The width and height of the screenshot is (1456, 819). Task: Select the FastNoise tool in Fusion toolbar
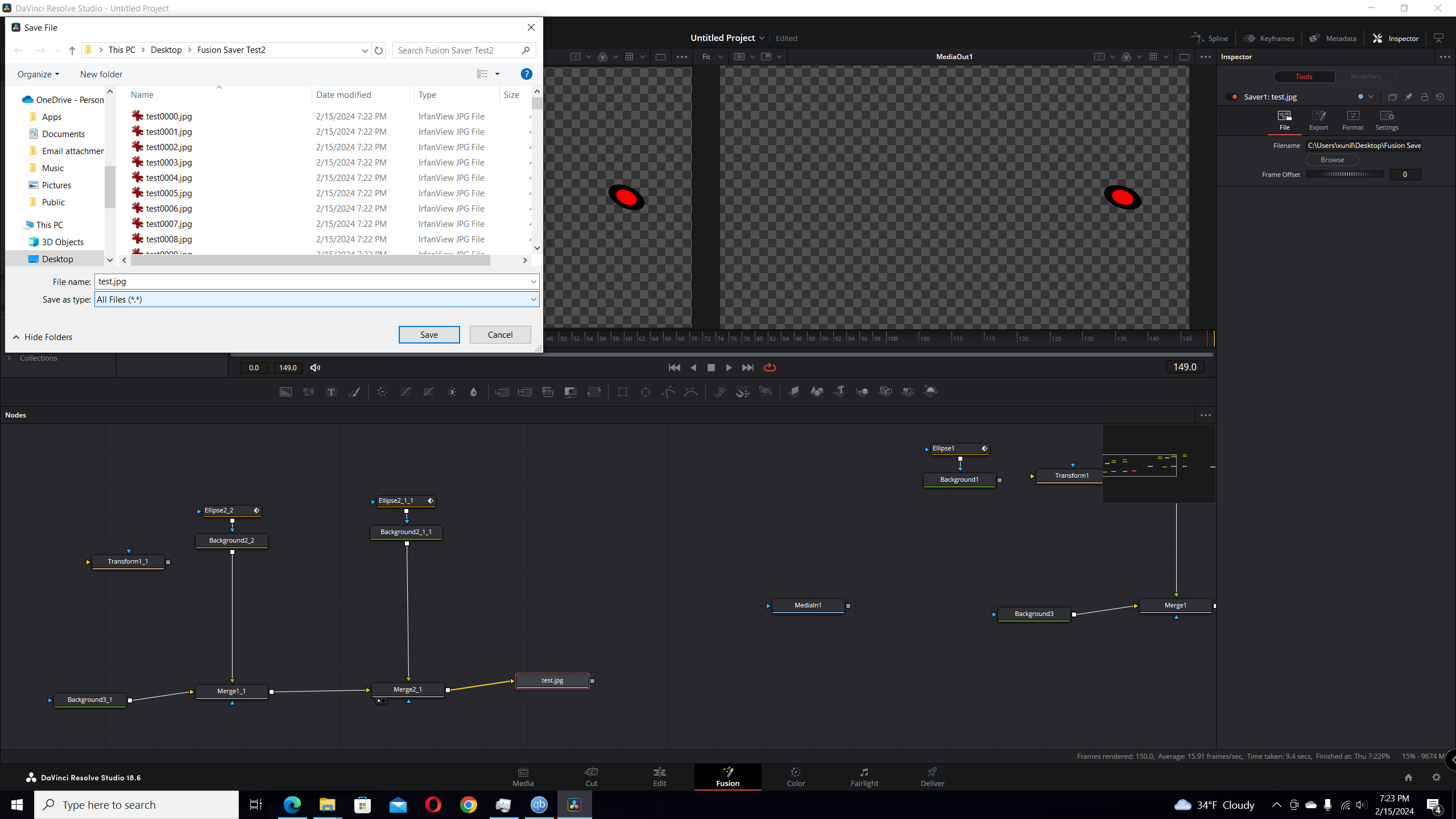click(308, 392)
